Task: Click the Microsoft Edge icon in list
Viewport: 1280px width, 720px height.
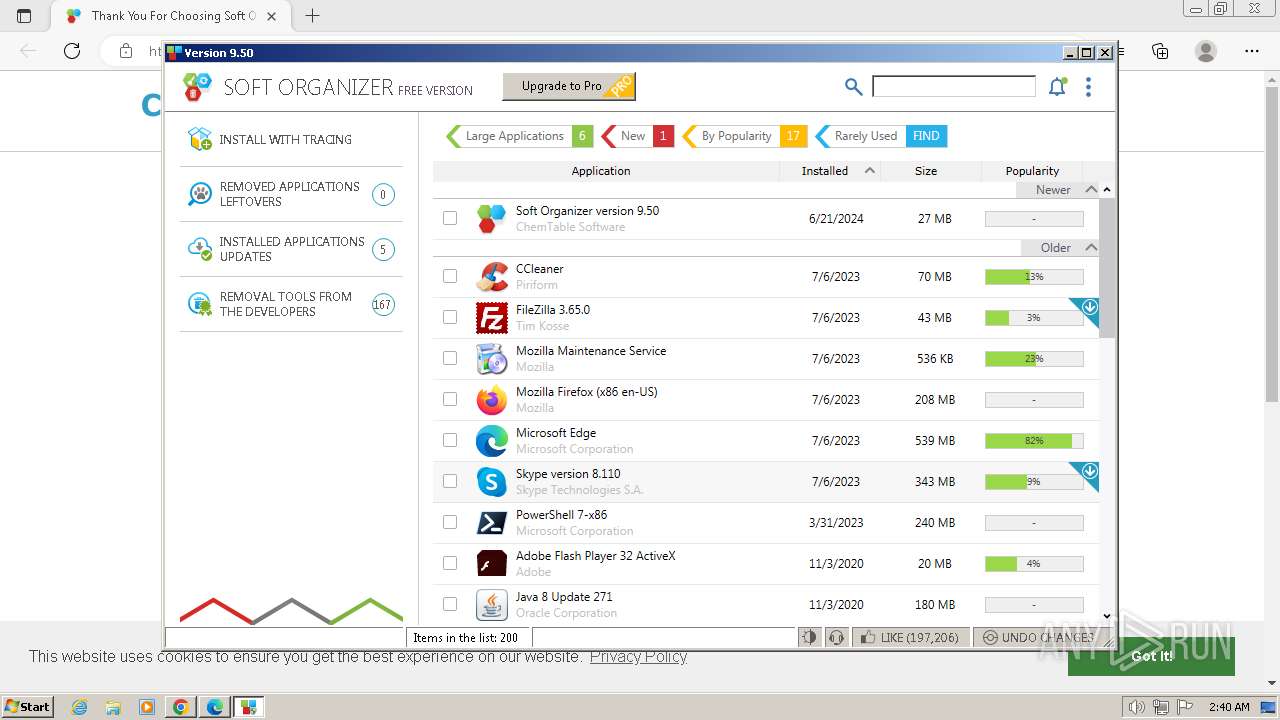Action: [491, 441]
